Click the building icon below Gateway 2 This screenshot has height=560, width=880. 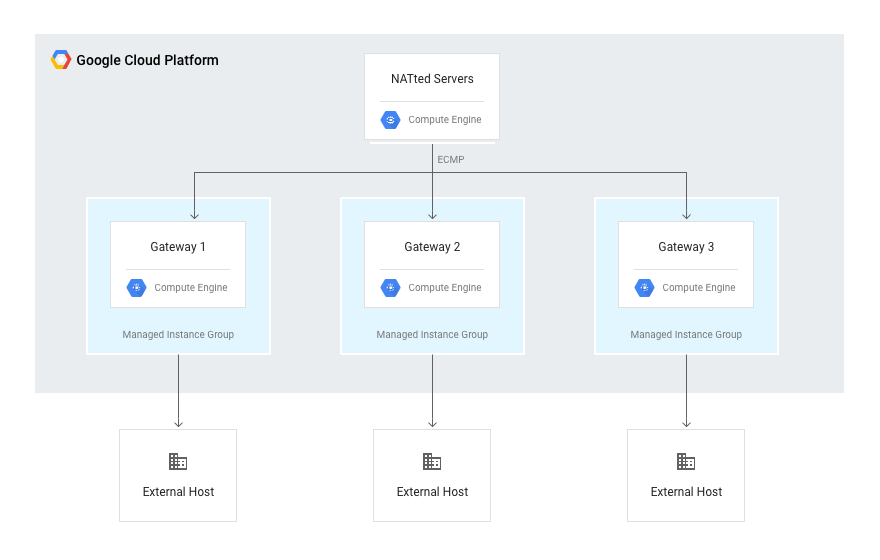click(x=432, y=461)
